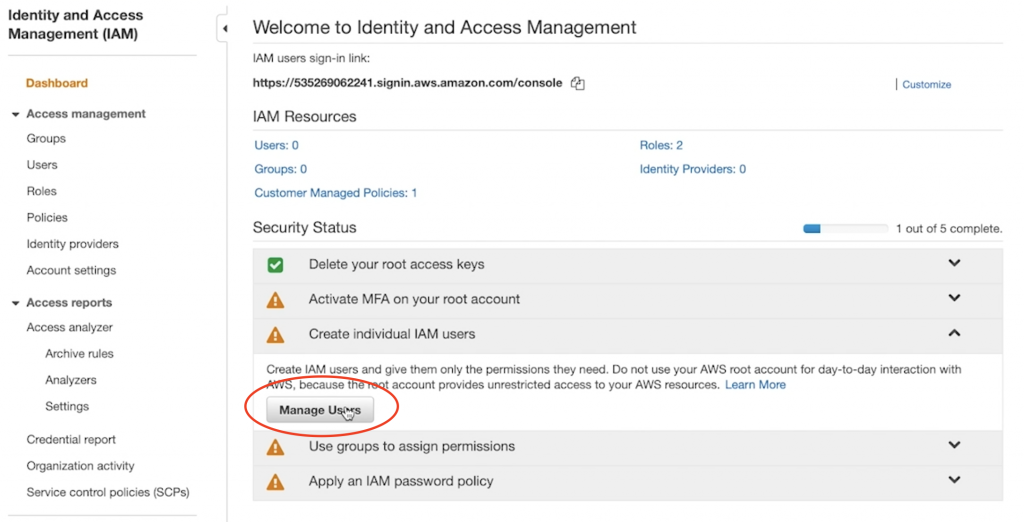Click 'Create individual IAM users' row title

click(392, 334)
